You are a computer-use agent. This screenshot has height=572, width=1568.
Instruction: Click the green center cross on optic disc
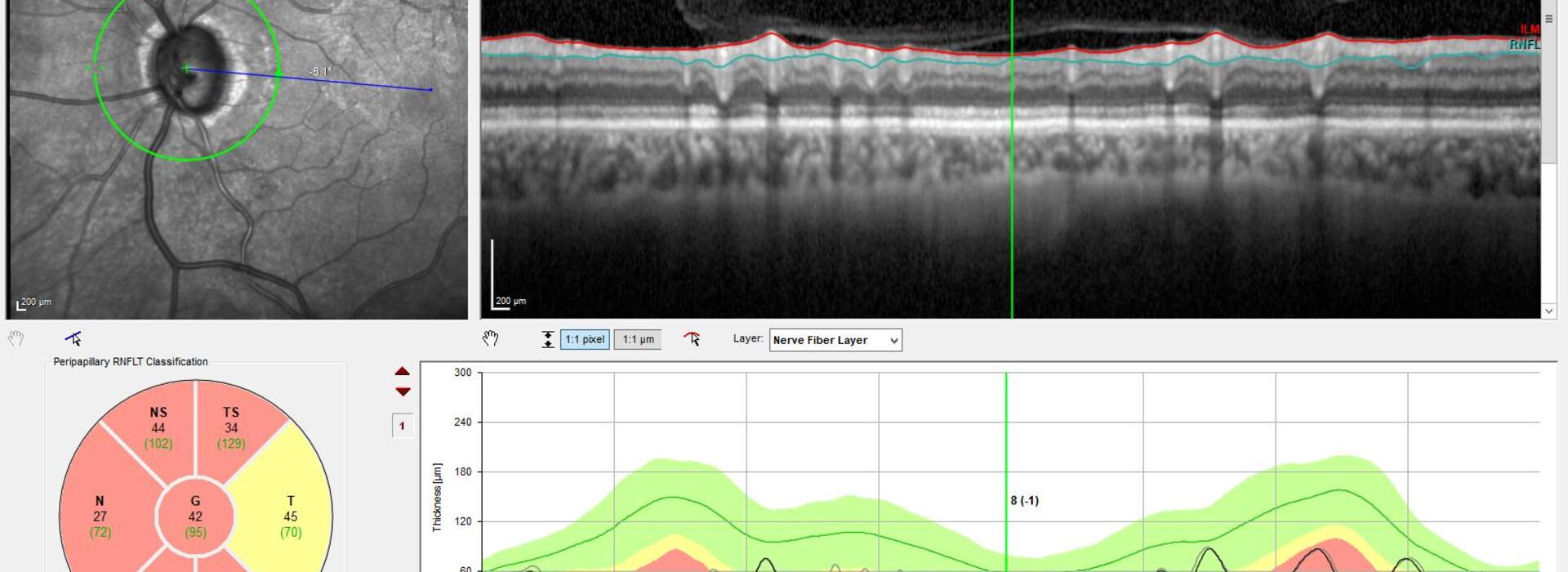[187, 69]
